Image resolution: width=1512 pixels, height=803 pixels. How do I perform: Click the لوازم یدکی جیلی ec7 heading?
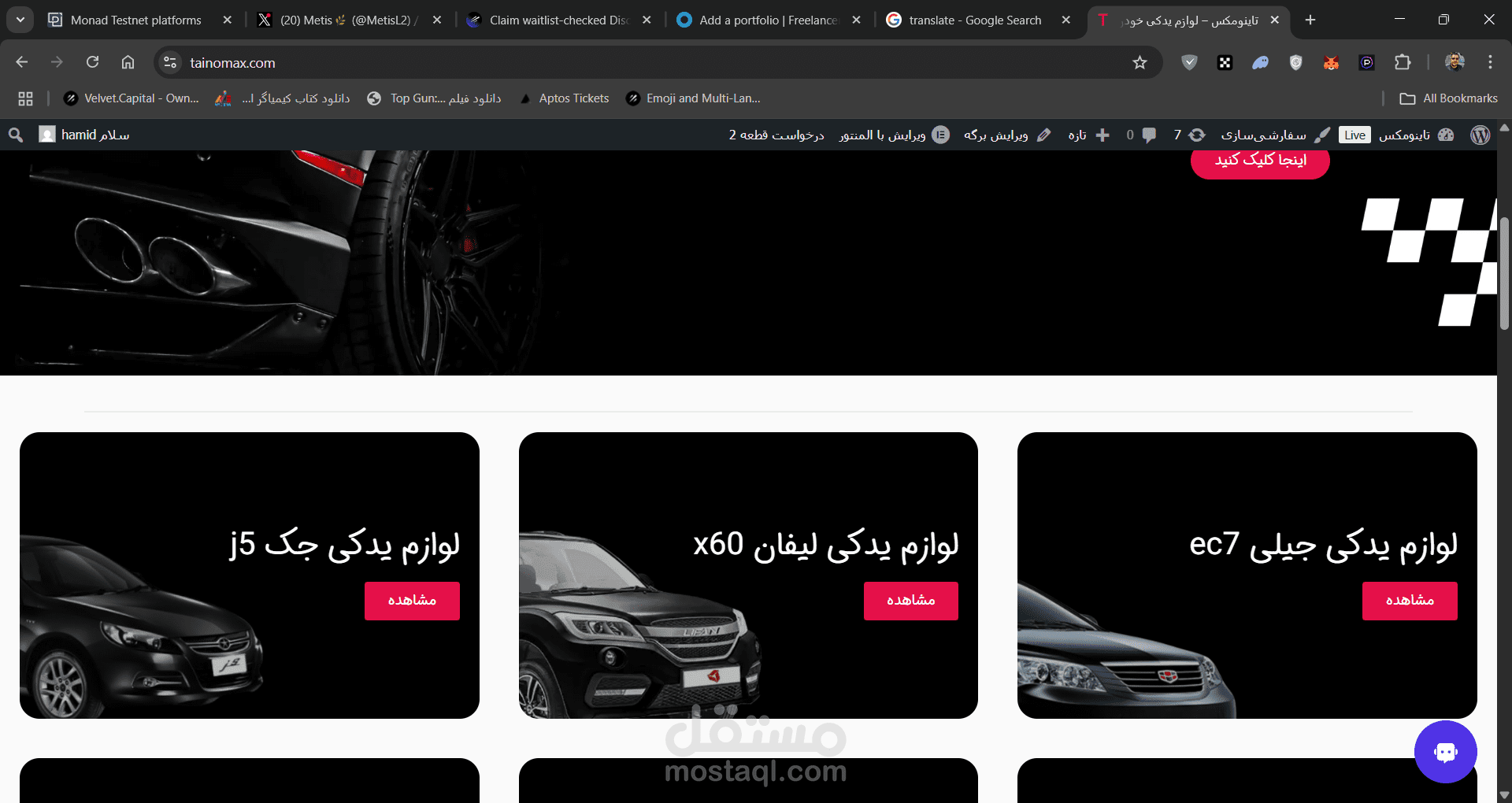point(1323,545)
